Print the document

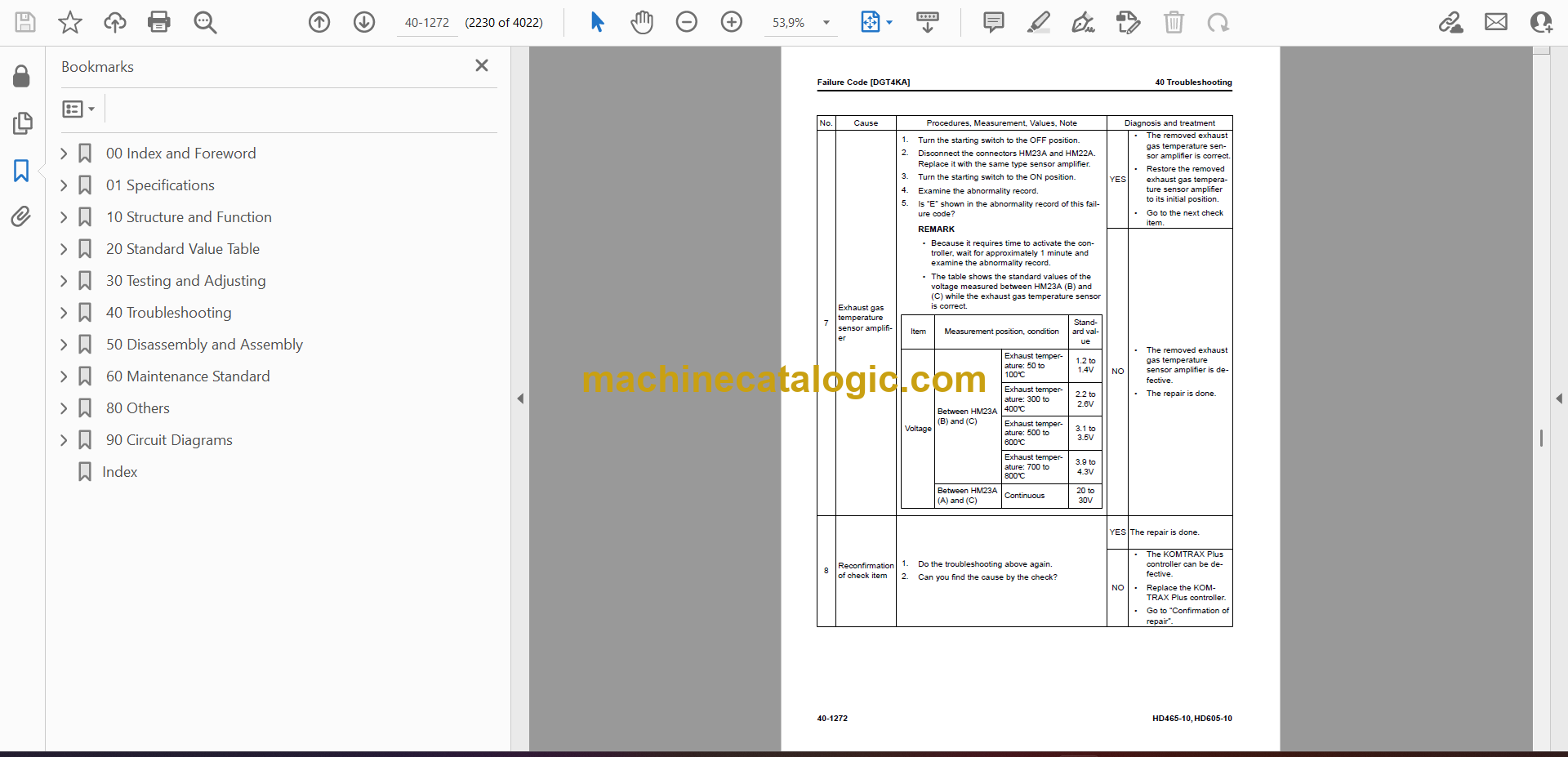click(x=159, y=22)
